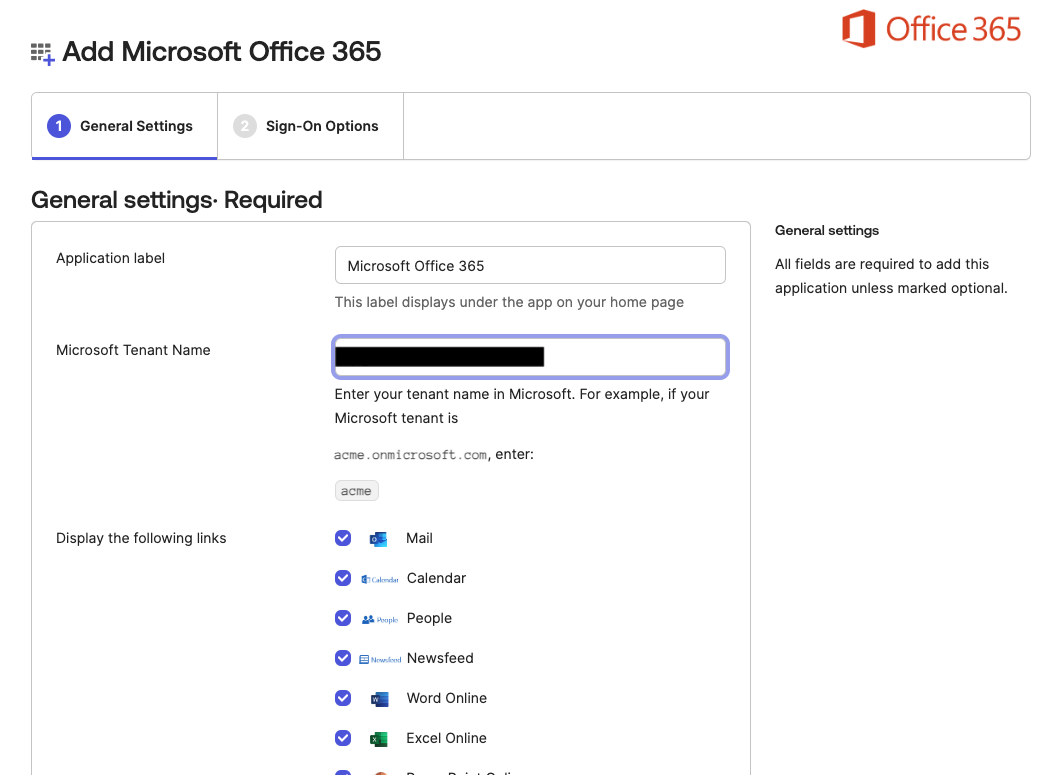Click the acme example badge
This screenshot has width=1047, height=775.
[356, 490]
